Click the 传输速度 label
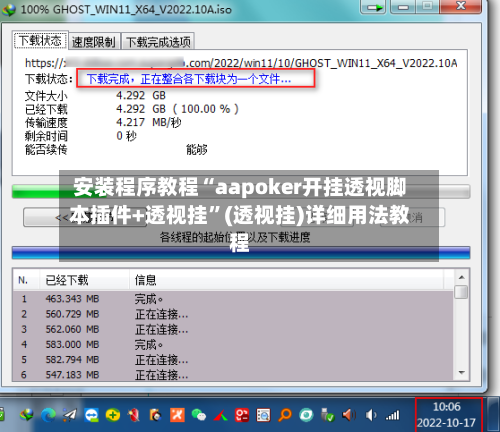Viewport: 500px width, 432px height. [x=46, y=123]
